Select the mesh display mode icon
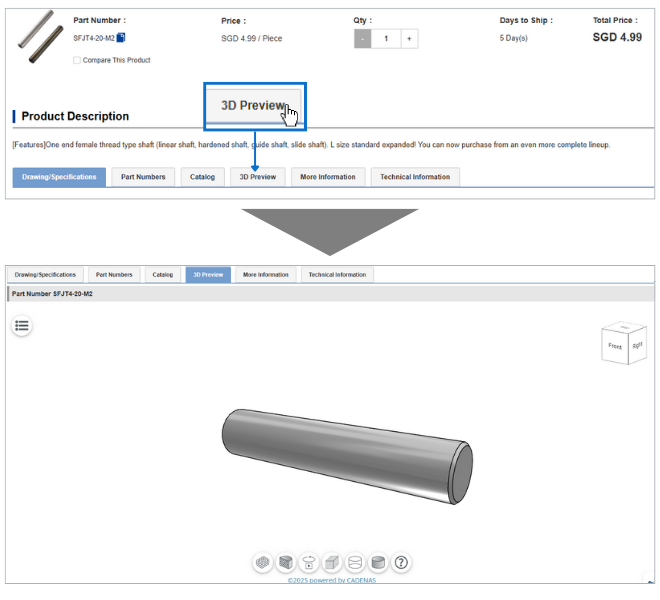Viewport: 660px width, 600px height. [x=263, y=563]
